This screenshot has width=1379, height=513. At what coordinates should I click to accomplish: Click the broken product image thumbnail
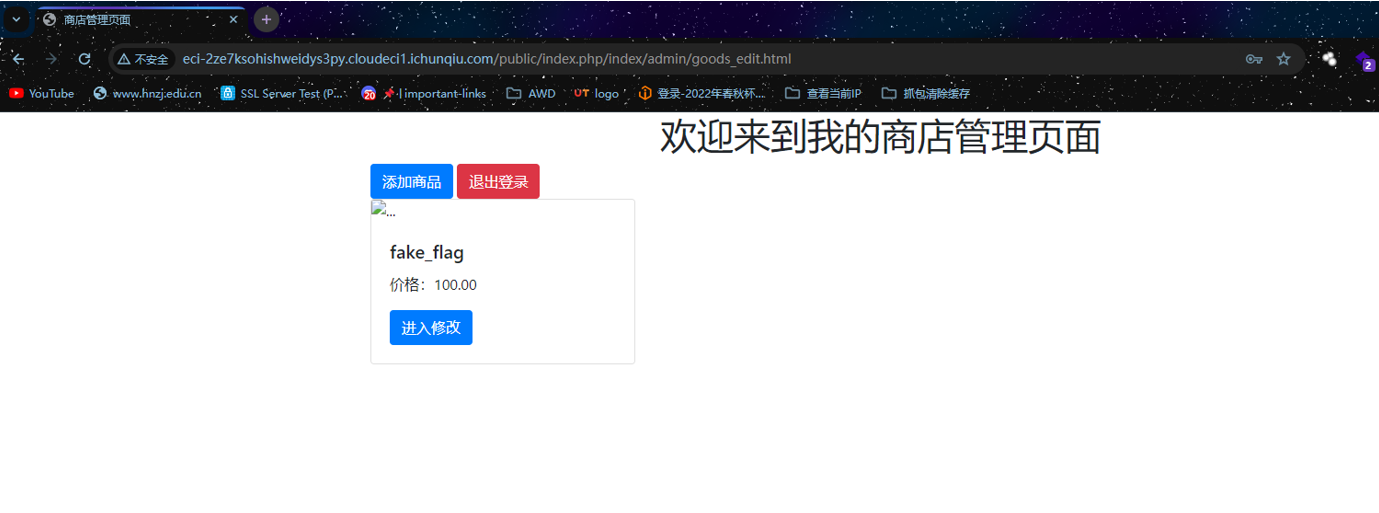coord(383,209)
